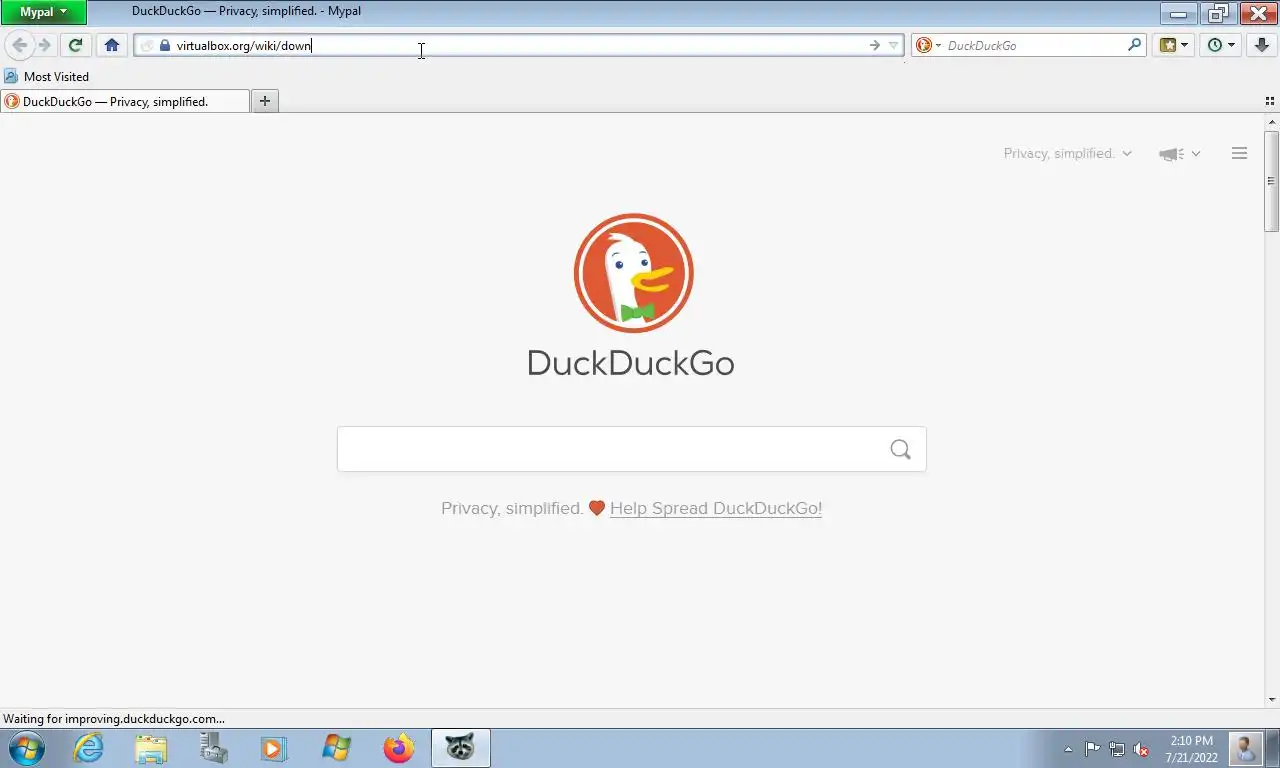Open the Action Center flag icon
The height and width of the screenshot is (768, 1280).
point(1092,749)
